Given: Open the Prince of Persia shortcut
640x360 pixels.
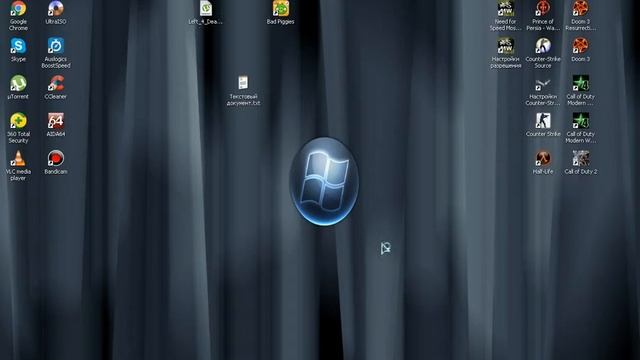Looking at the screenshot, I should pyautogui.click(x=543, y=9).
